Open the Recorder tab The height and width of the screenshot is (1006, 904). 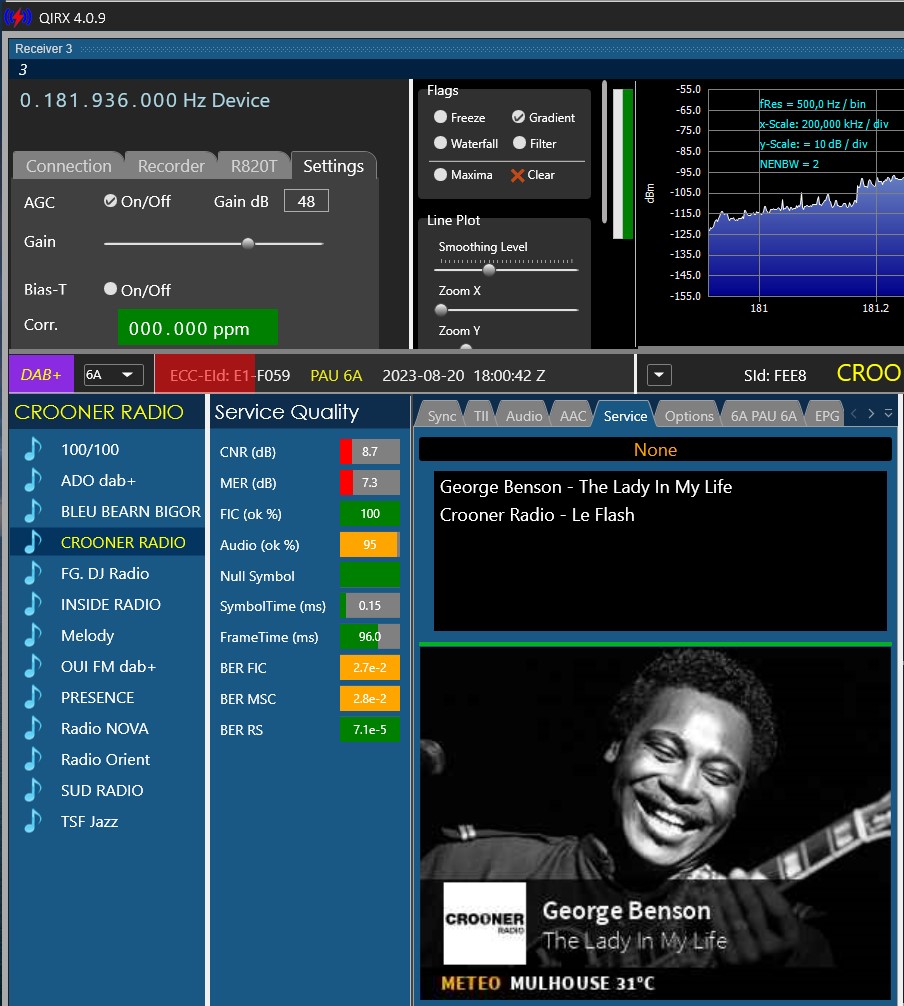171,166
